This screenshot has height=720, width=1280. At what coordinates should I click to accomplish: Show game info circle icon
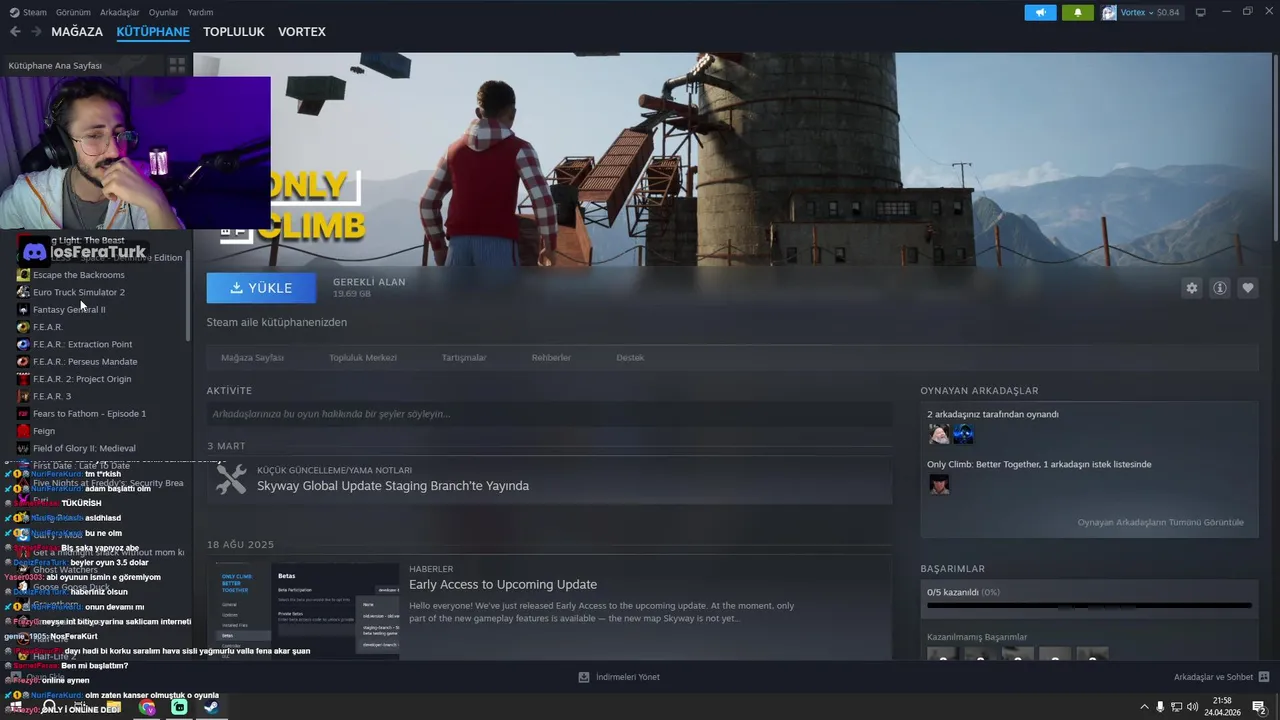1220,288
